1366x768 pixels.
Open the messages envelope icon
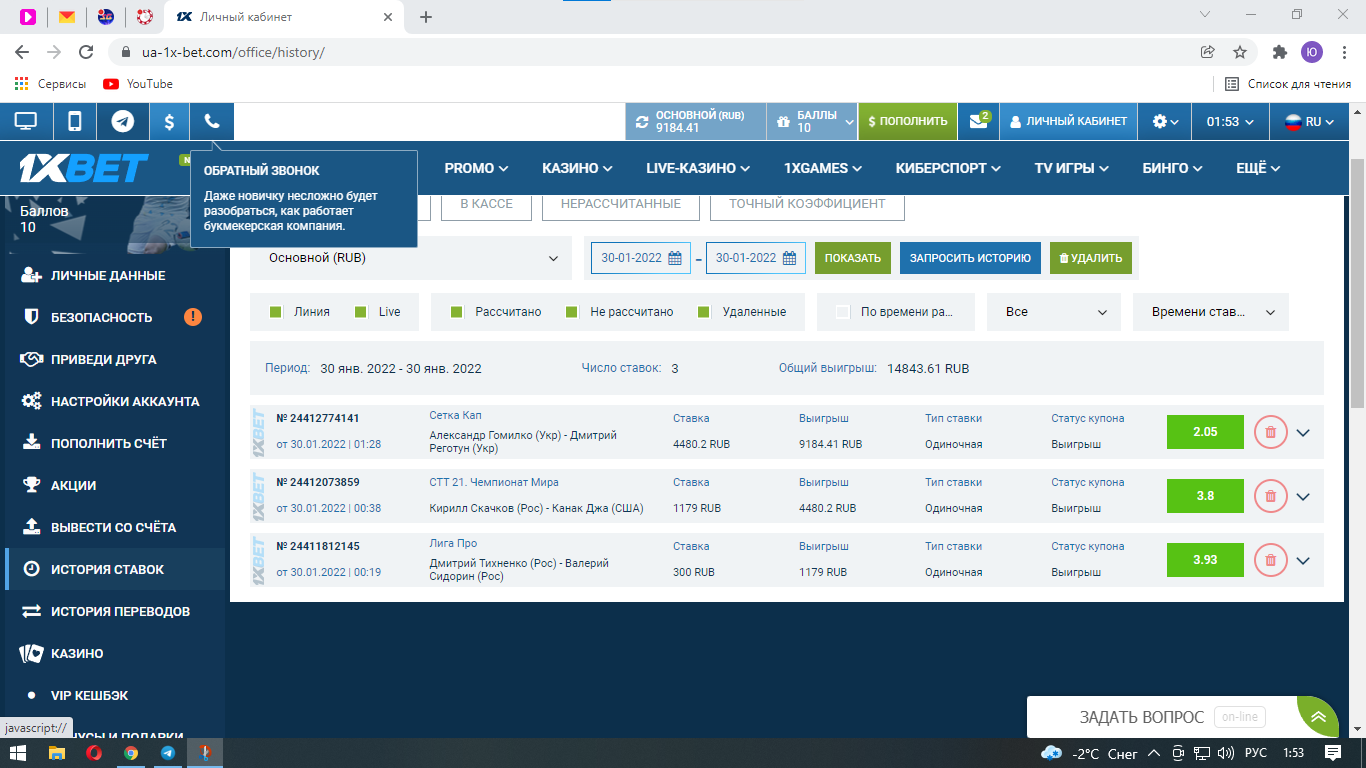coord(978,122)
